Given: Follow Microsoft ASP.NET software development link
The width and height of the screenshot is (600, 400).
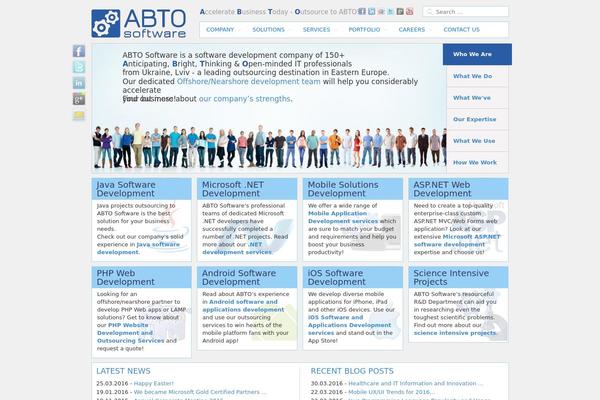Looking at the screenshot, I should (x=457, y=240).
